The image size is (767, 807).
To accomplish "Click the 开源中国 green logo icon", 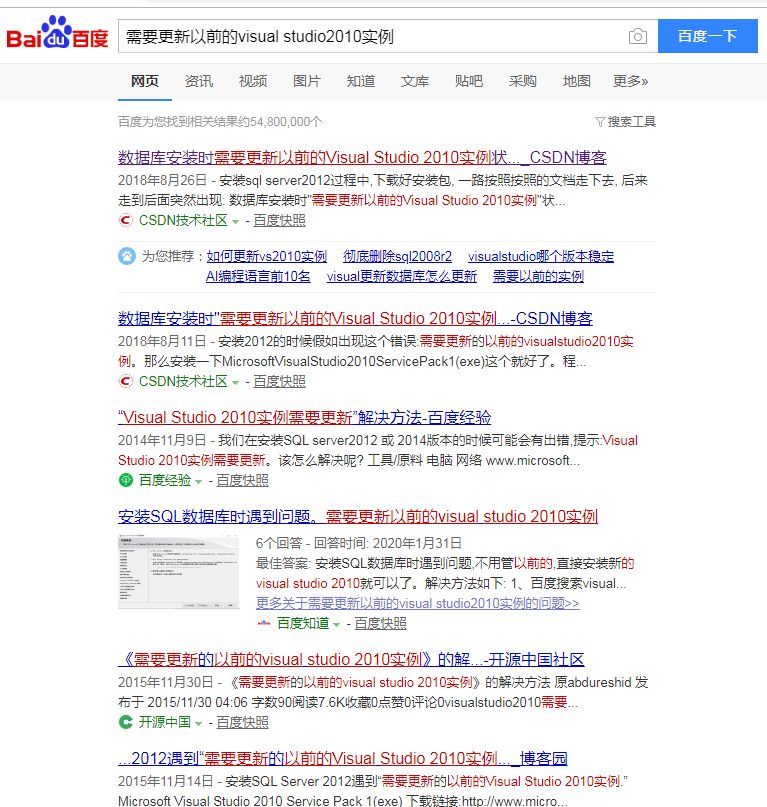I will click(x=126, y=722).
